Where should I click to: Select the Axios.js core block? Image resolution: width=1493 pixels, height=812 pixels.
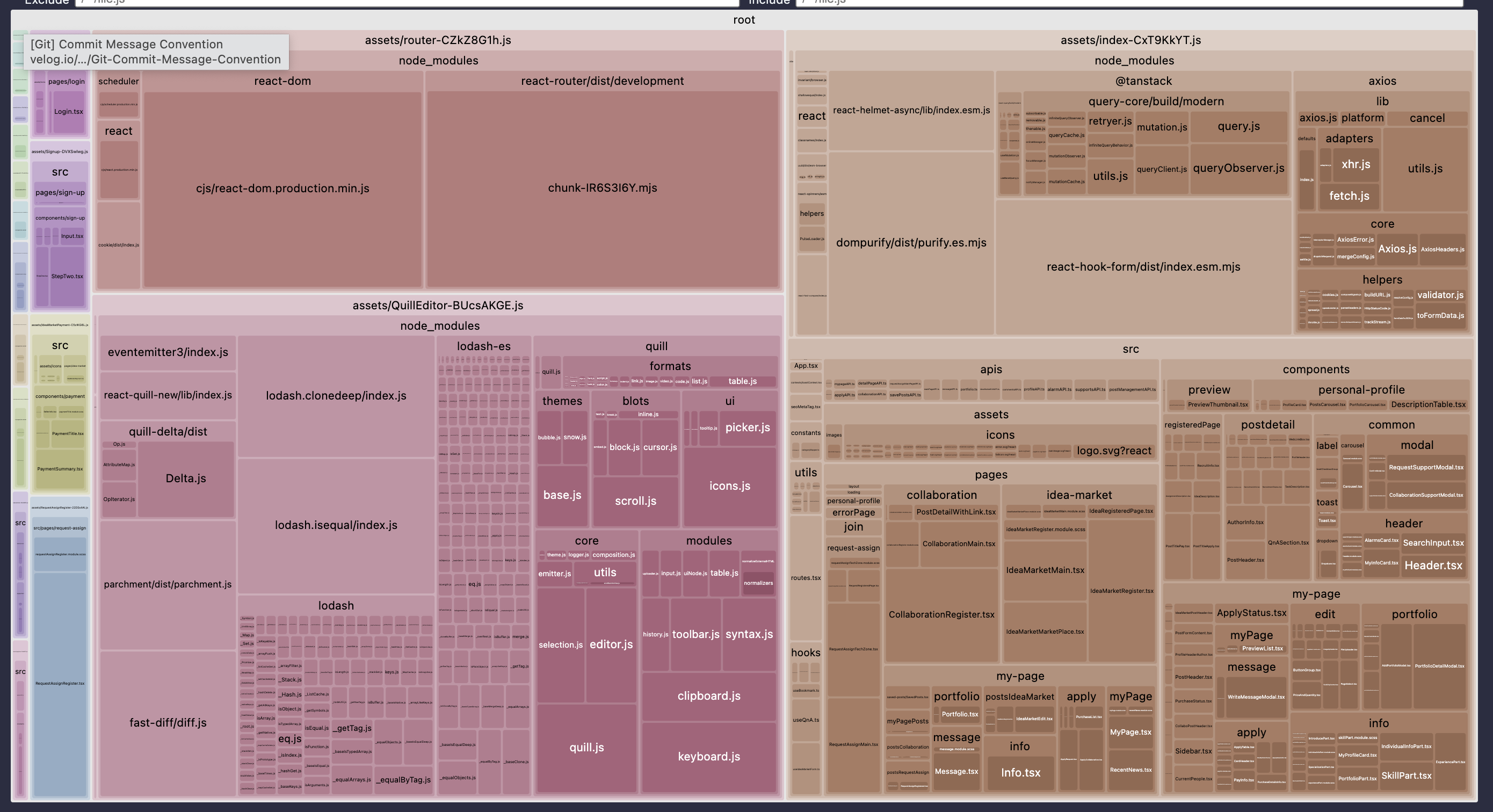click(x=1397, y=249)
